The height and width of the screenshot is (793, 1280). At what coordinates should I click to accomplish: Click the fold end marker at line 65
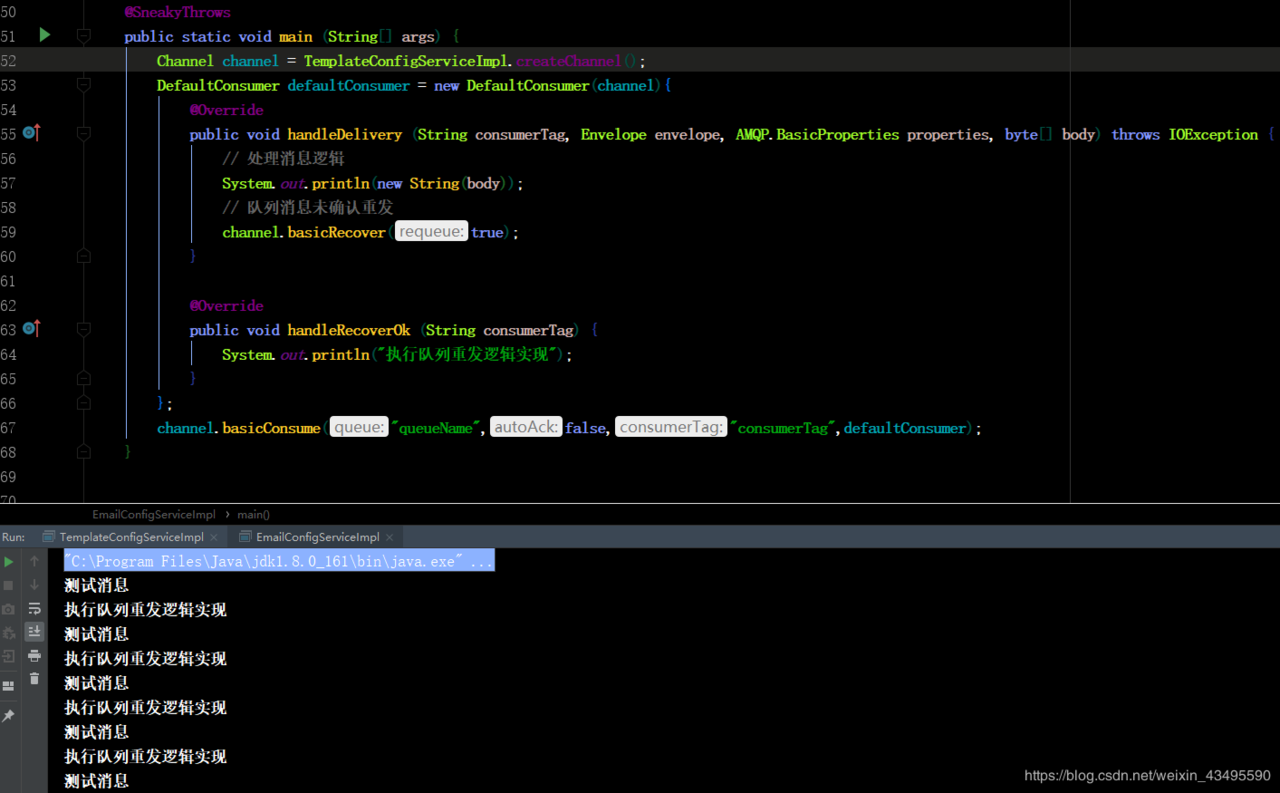tap(84, 379)
